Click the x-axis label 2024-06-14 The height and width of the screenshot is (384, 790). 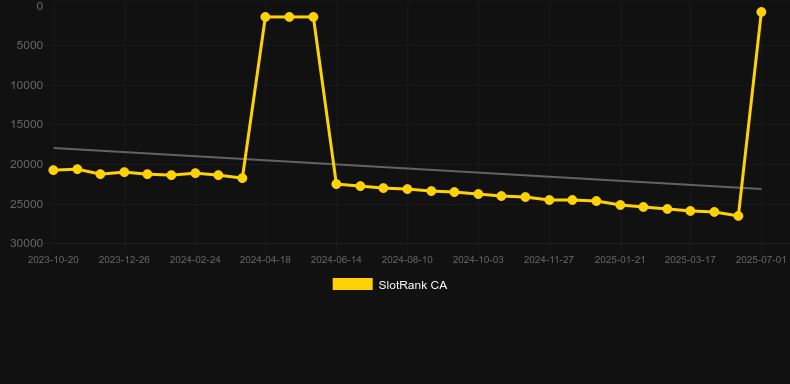[x=336, y=260]
